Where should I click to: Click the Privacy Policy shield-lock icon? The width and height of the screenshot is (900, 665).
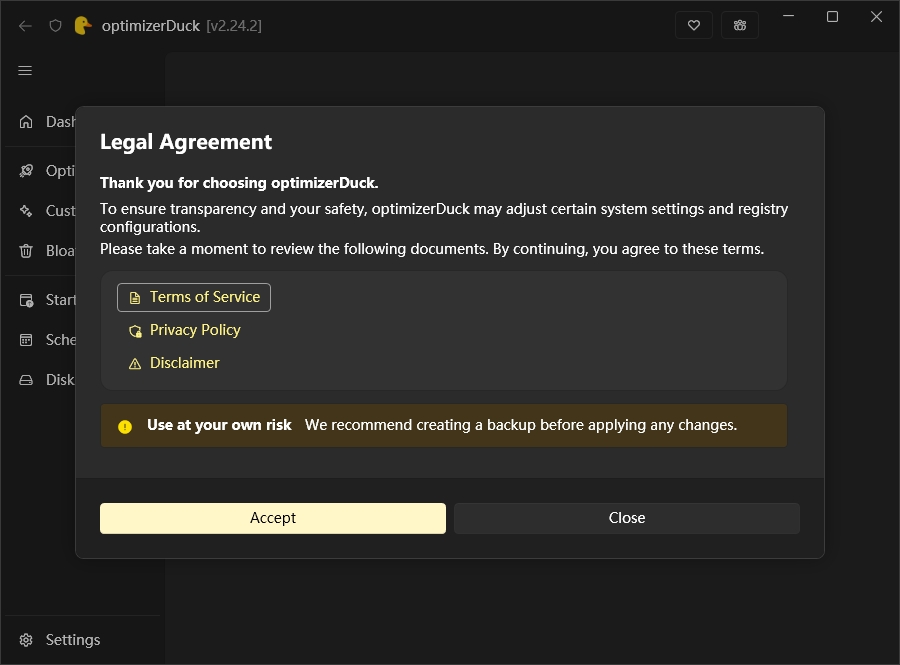click(x=135, y=331)
